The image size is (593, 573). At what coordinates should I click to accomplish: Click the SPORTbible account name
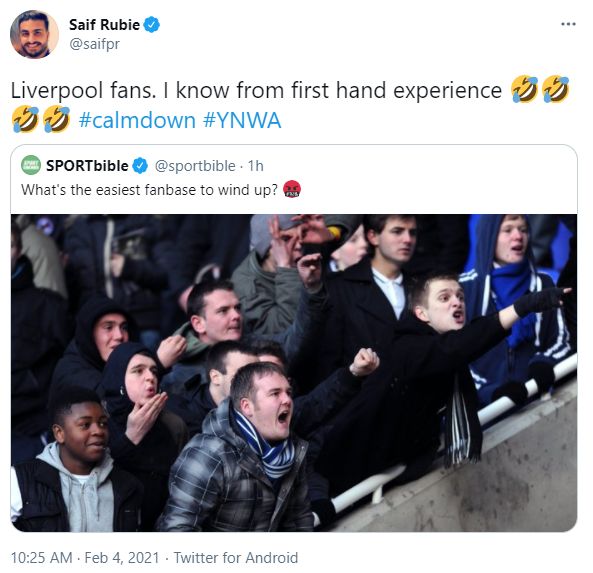click(87, 166)
